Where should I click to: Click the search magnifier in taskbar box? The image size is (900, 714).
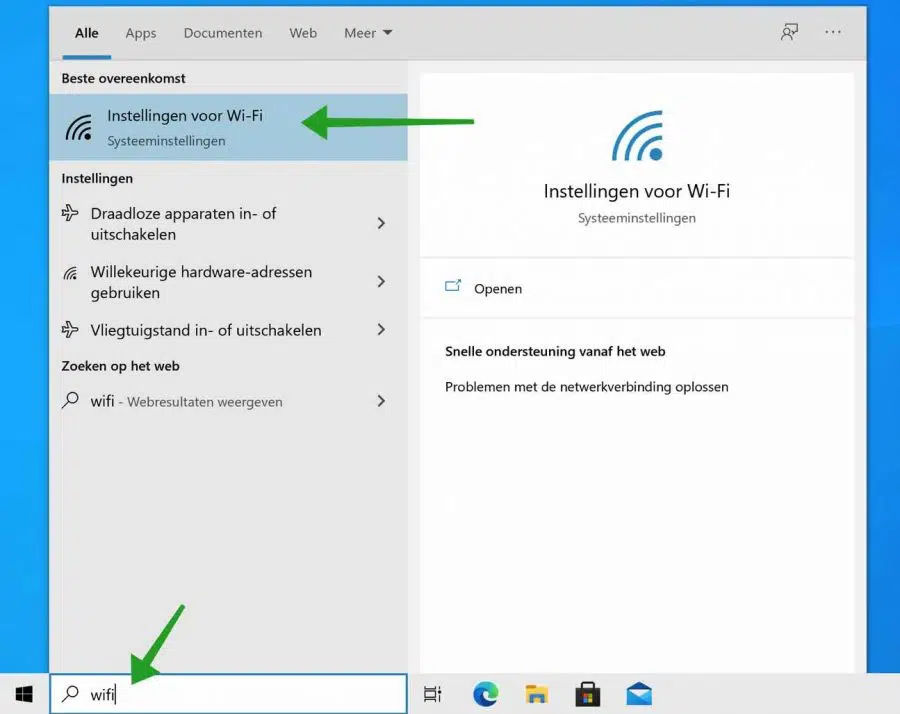tap(70, 693)
